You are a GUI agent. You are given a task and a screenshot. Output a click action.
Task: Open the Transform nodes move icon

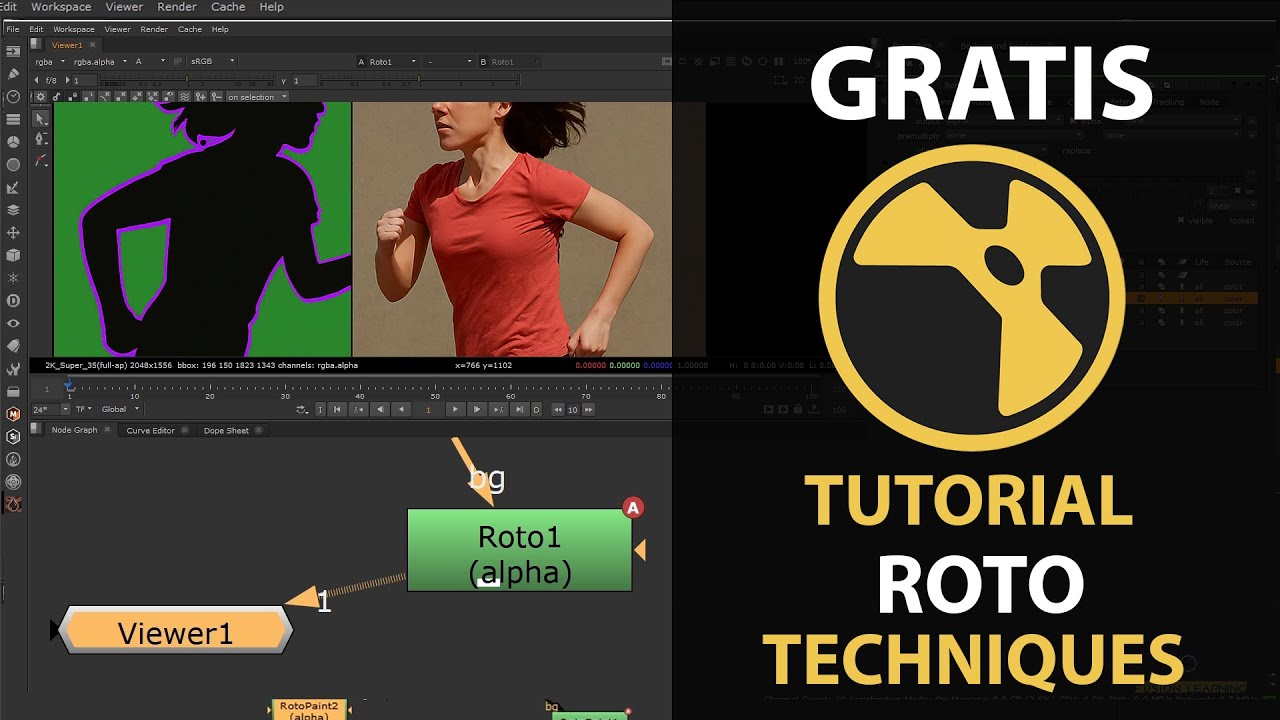[13, 233]
